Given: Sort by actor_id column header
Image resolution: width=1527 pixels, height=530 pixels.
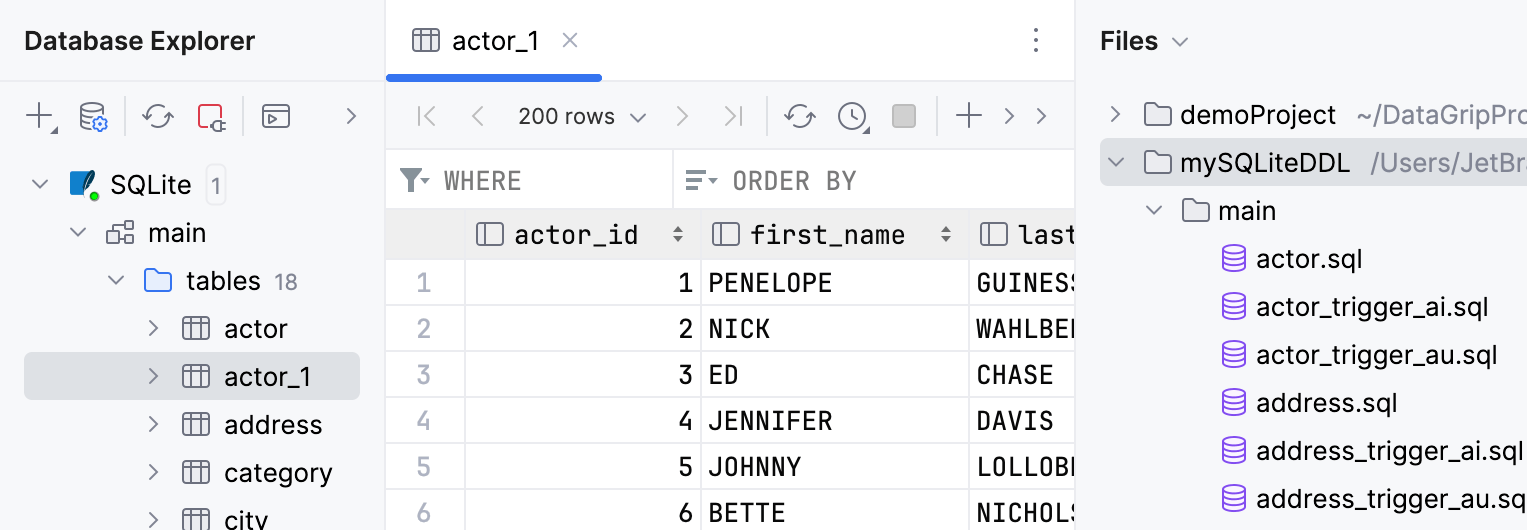Looking at the screenshot, I should [575, 235].
